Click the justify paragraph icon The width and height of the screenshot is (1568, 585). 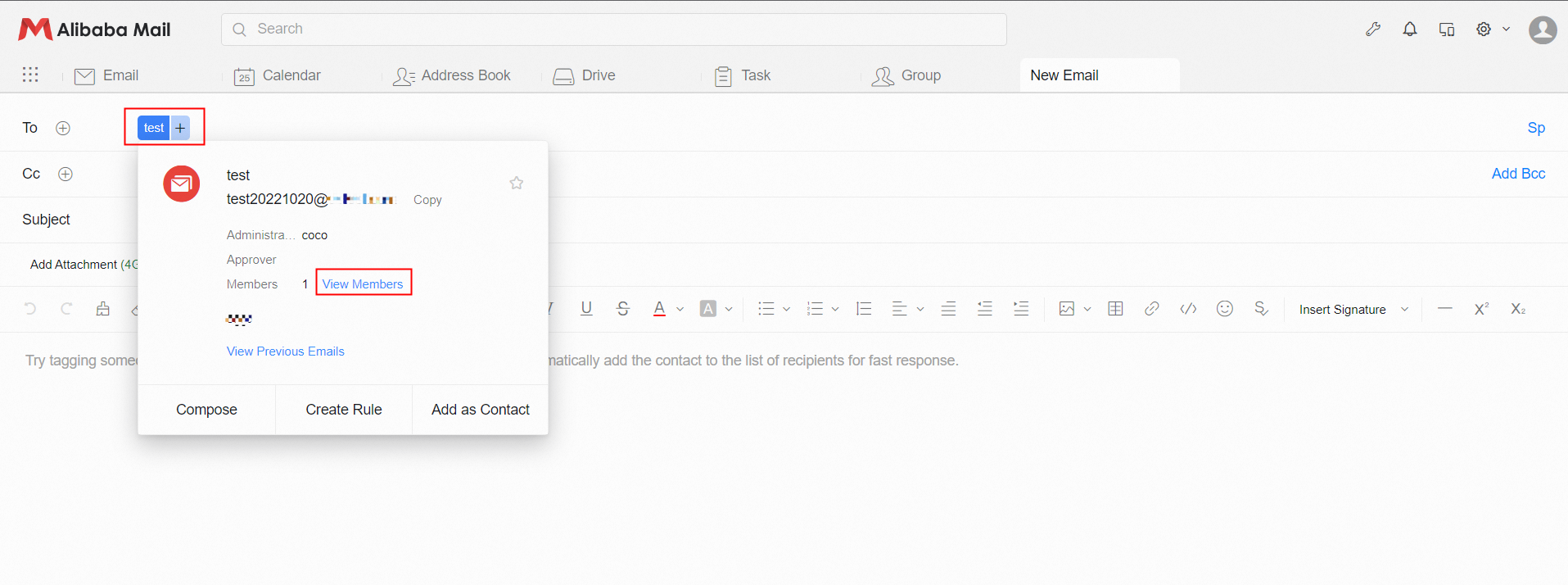point(948,309)
